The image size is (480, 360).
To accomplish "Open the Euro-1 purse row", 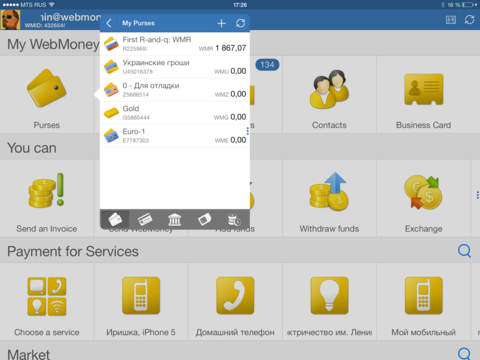I will (x=175, y=136).
